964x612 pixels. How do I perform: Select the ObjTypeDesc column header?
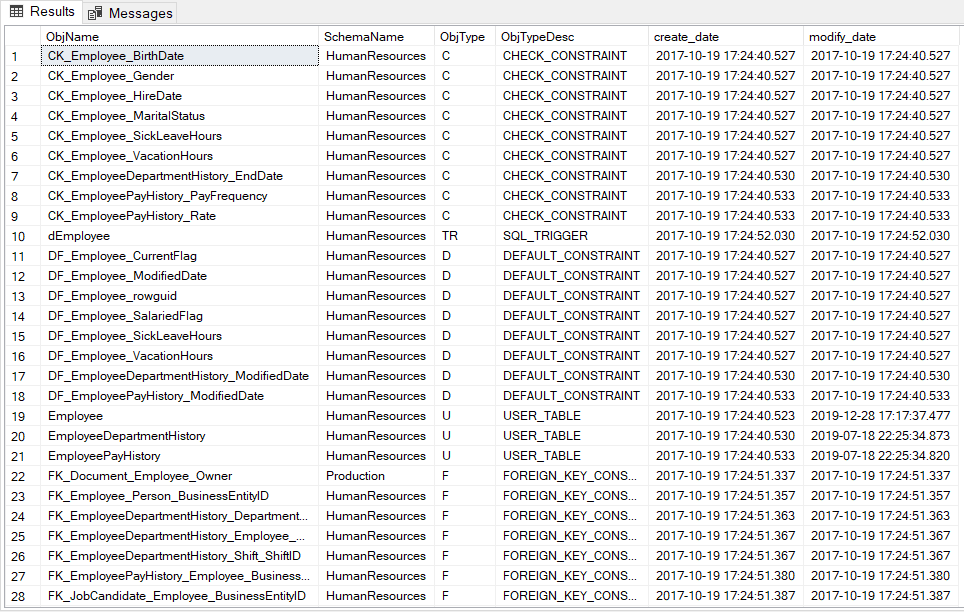[572, 37]
